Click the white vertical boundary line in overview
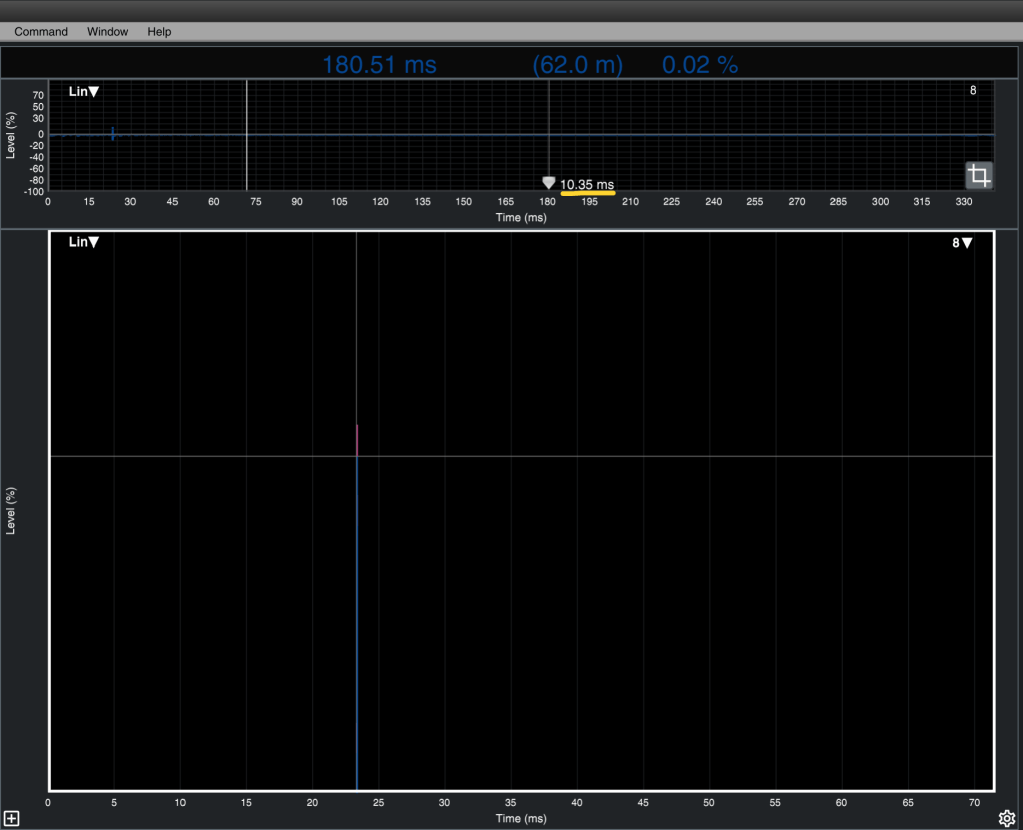This screenshot has width=1023, height=830. 247,135
